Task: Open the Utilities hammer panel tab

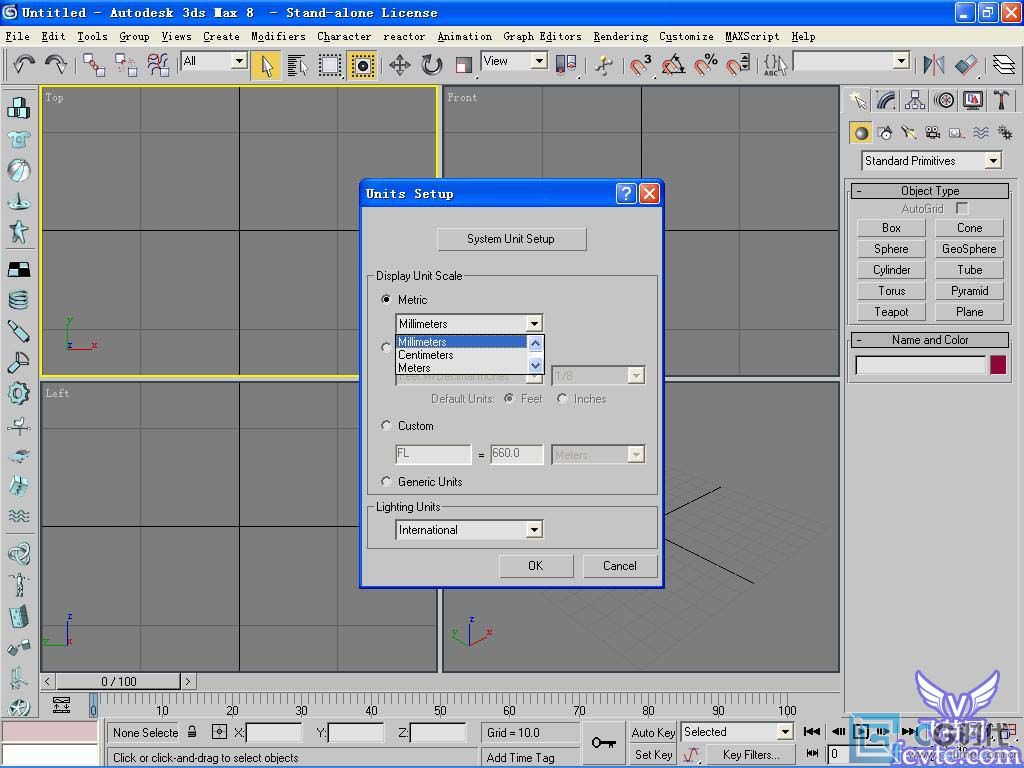Action: (1002, 100)
